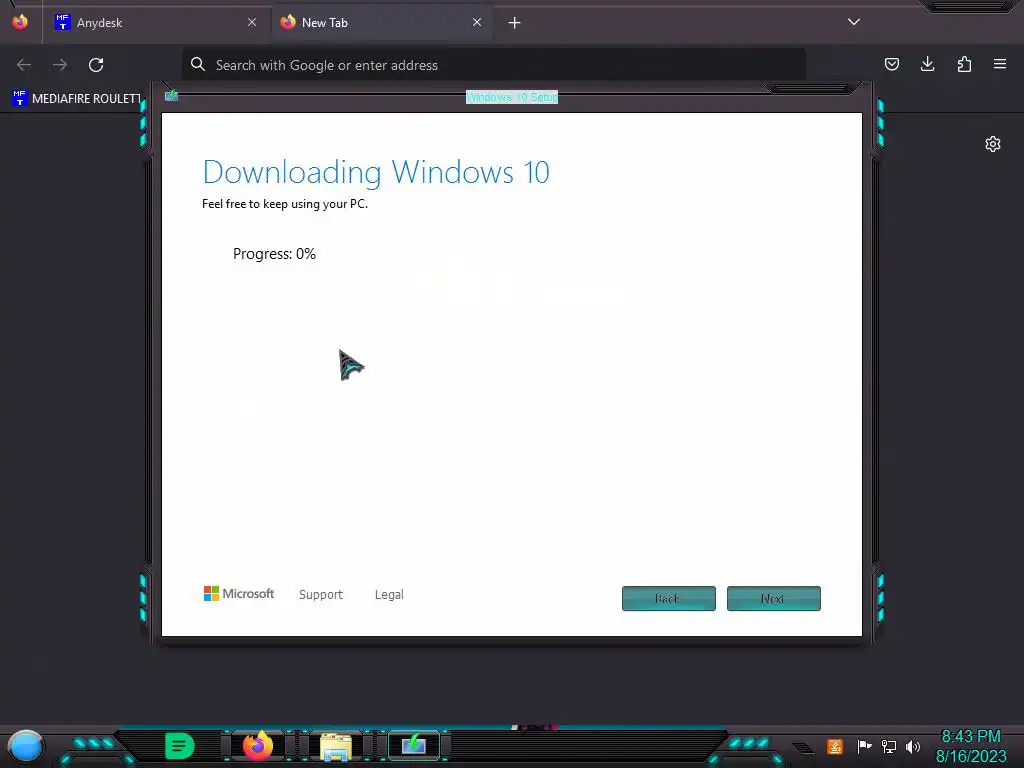Reload the current page
The image size is (1024, 768).
pos(96,65)
